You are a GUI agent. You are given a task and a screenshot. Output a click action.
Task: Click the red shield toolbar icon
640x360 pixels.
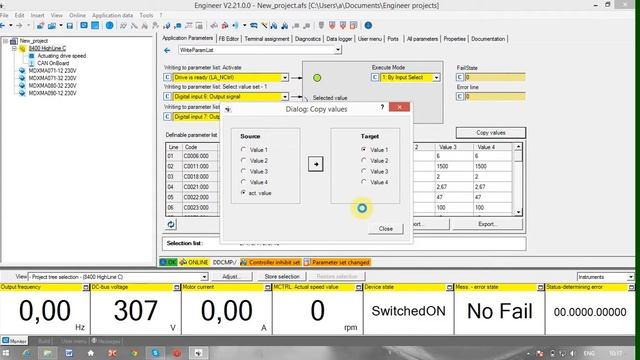tap(332, 25)
